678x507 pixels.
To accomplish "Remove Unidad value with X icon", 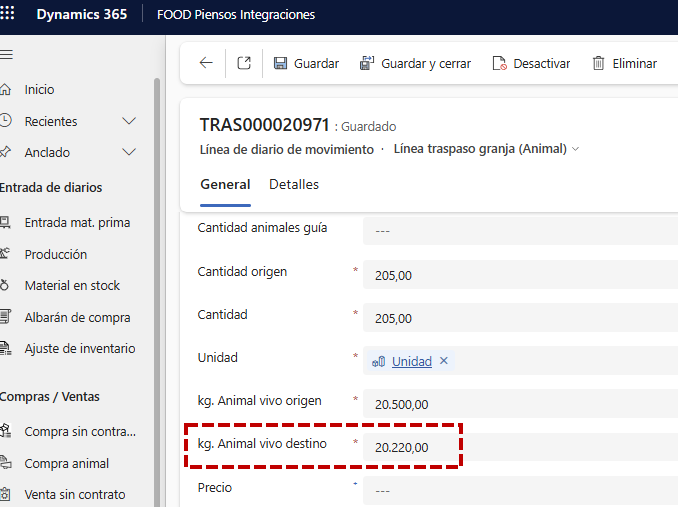I will pos(444,361).
